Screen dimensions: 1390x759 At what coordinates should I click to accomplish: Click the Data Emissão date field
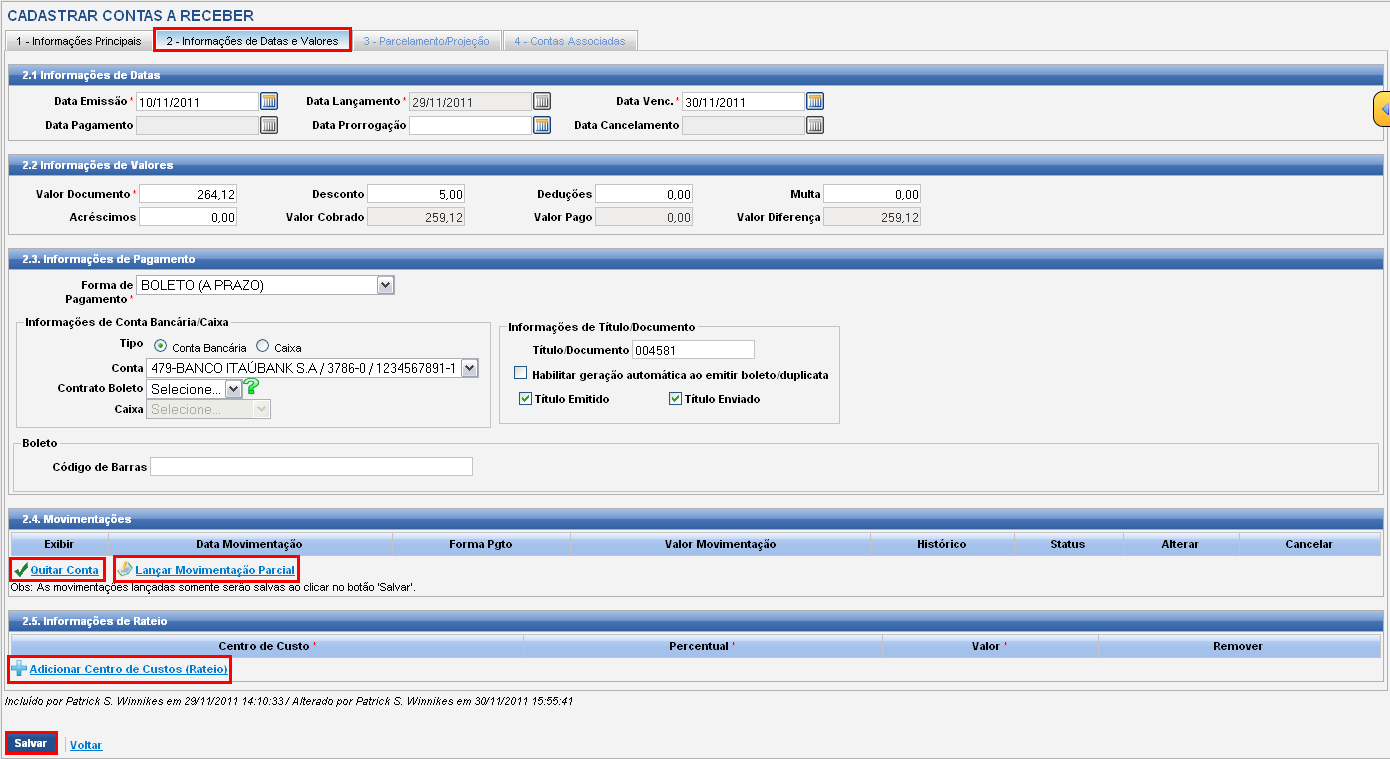click(x=198, y=101)
